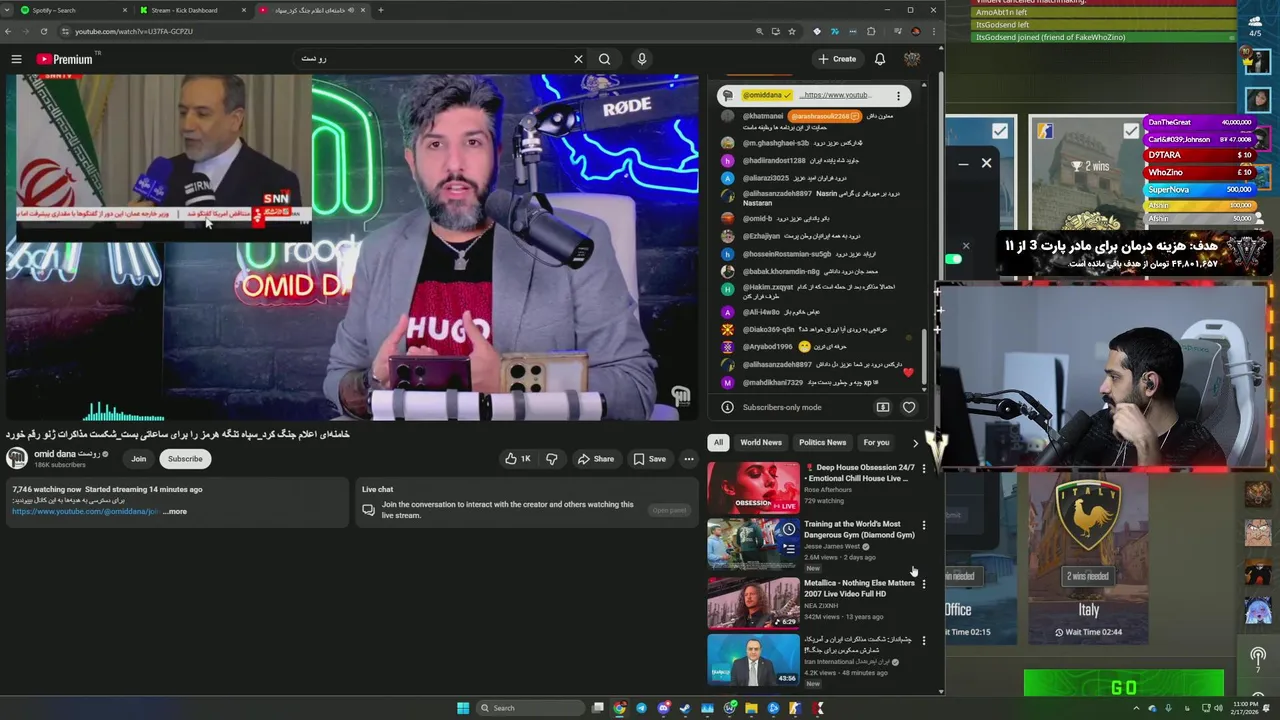The image size is (1280, 720).
Task: Open Iran International video thumbnail
Action: [753, 660]
